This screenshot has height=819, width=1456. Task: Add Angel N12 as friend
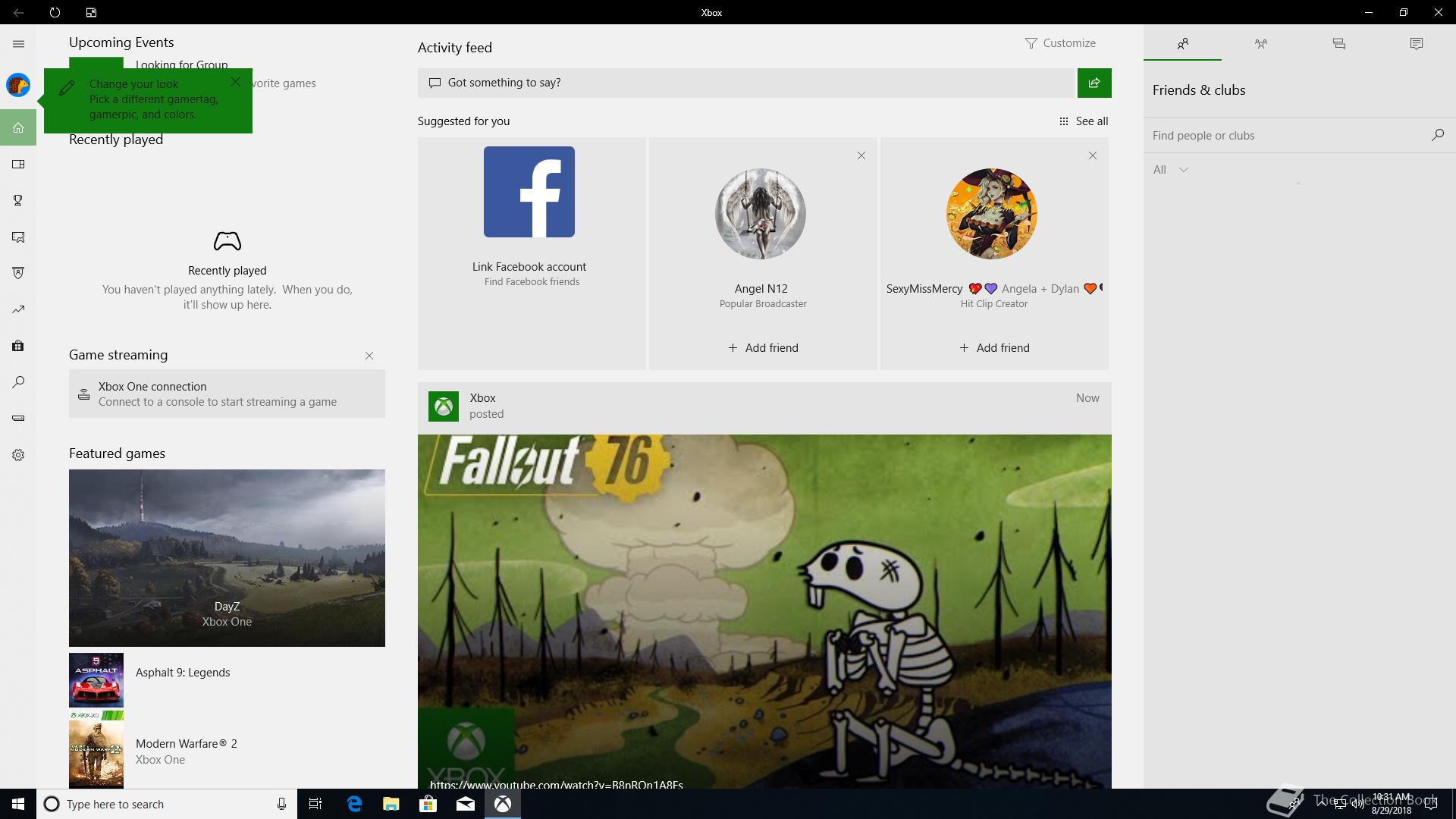pyautogui.click(x=763, y=348)
